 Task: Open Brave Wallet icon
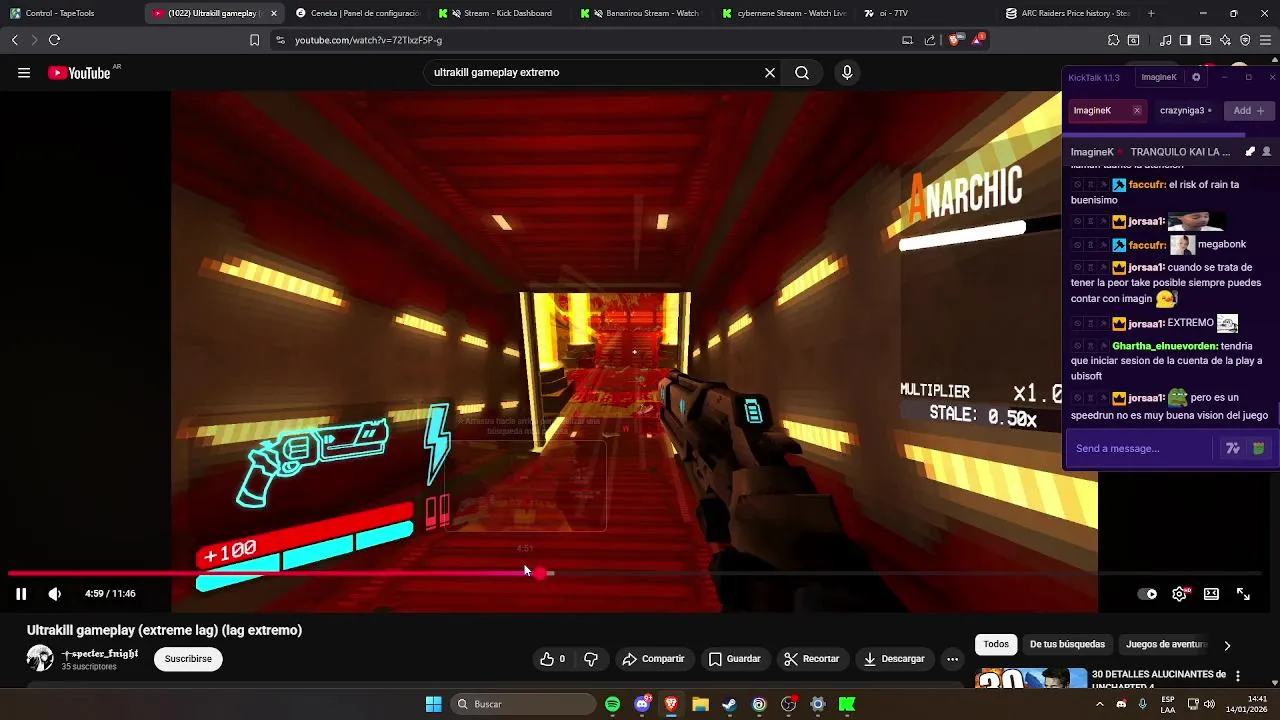click(x=1205, y=40)
